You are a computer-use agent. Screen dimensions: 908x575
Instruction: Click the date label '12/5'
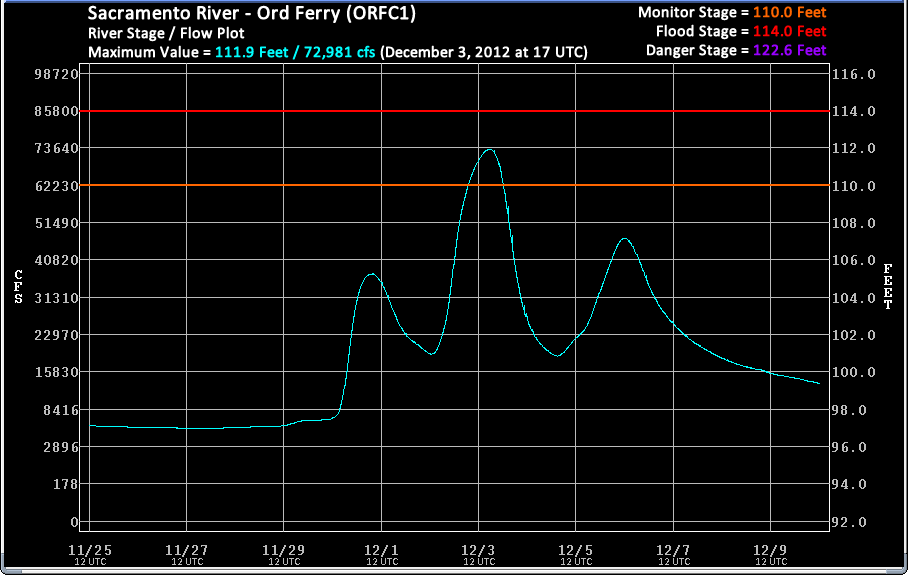(x=576, y=550)
